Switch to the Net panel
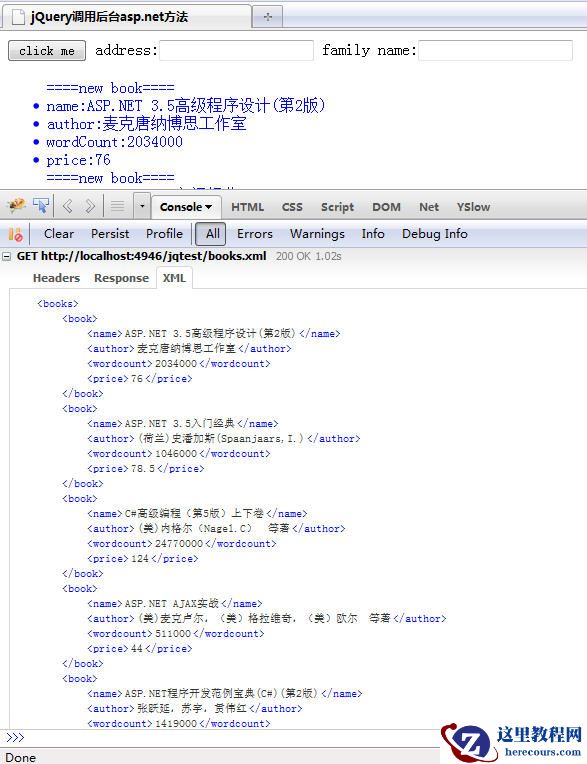The height and width of the screenshot is (764, 587). point(429,207)
